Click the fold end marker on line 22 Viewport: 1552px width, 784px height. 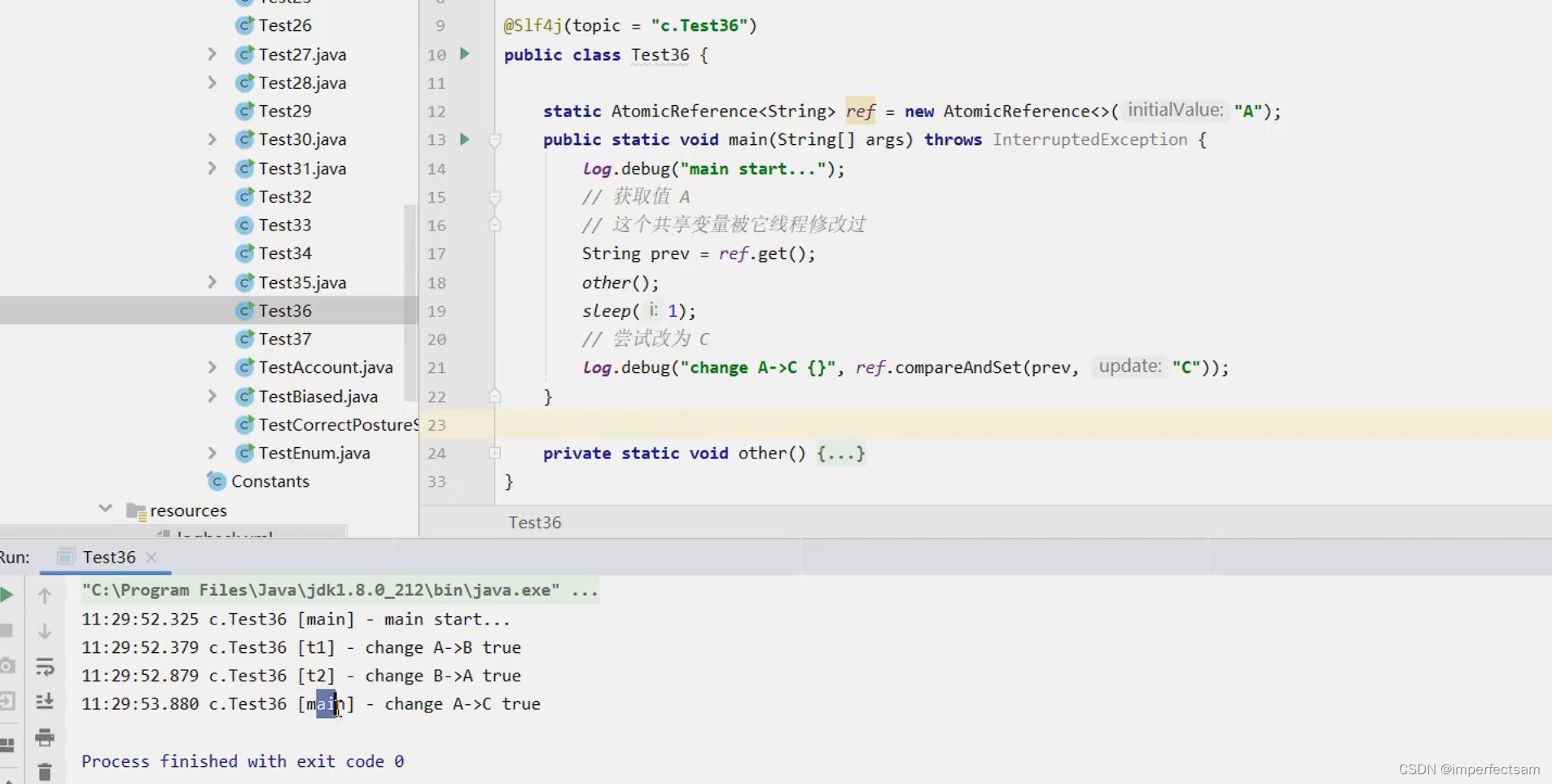494,396
